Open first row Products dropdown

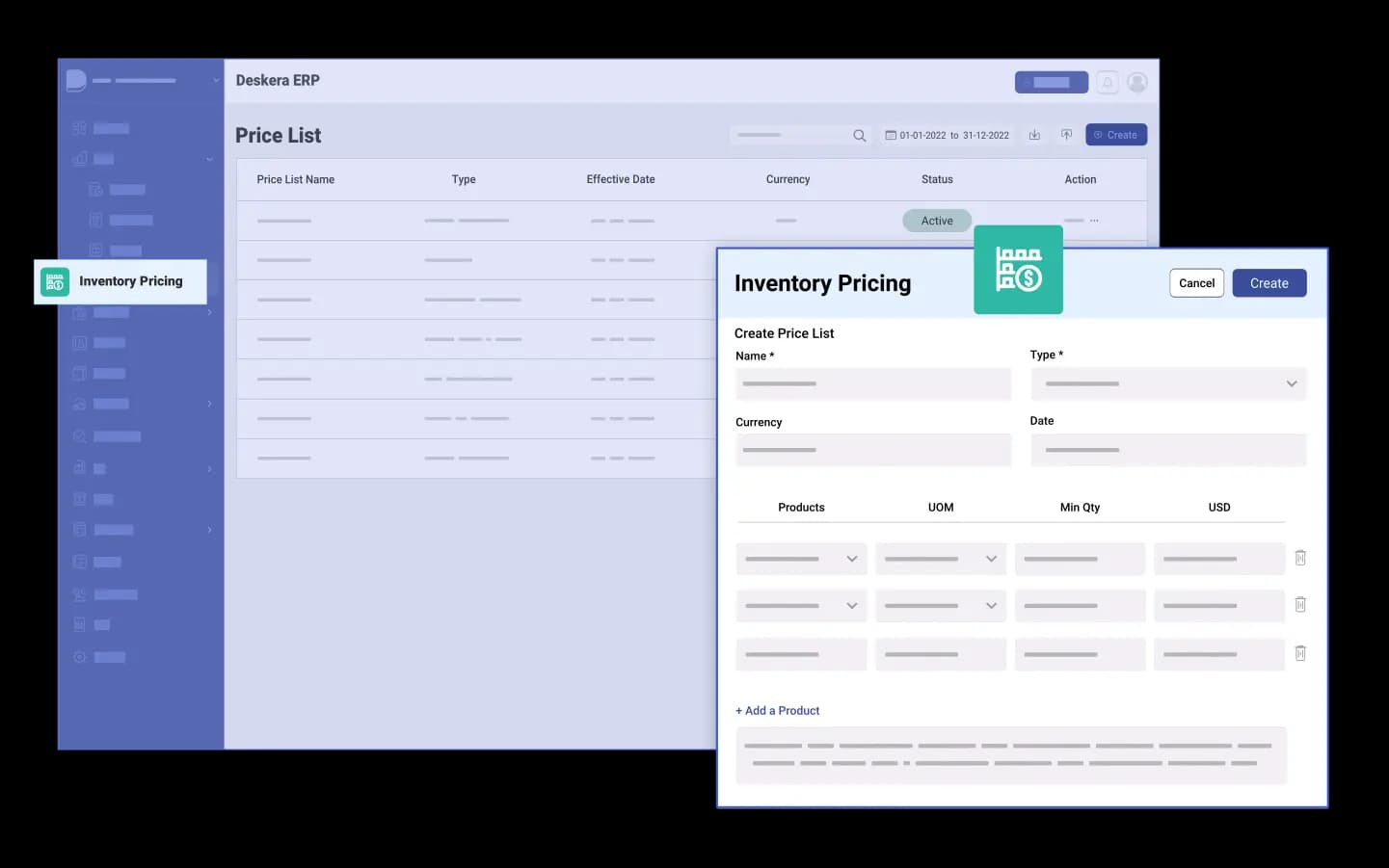pos(801,559)
